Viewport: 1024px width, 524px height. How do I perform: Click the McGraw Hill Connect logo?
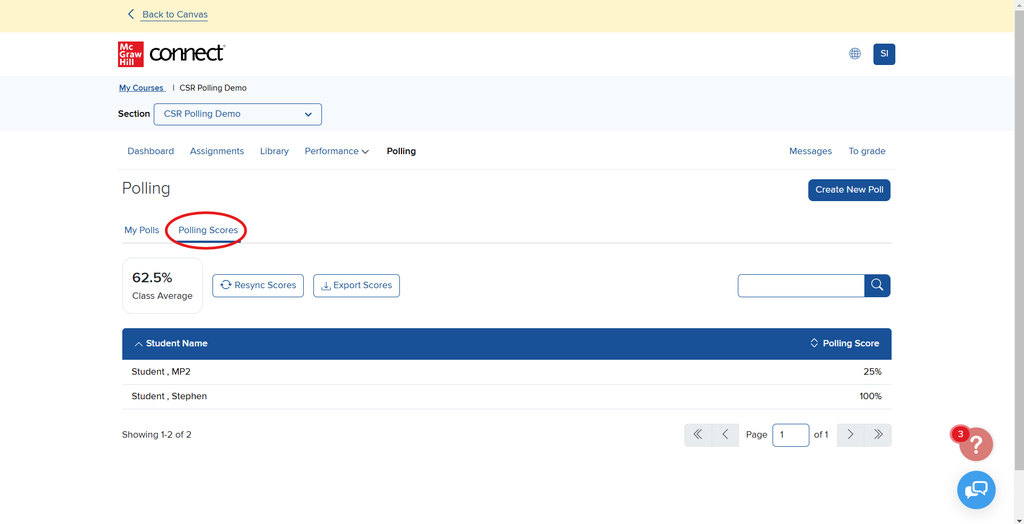click(x=171, y=54)
